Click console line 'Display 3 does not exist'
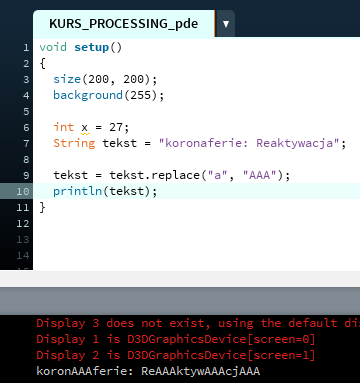This screenshot has width=360, height=383. (198, 323)
